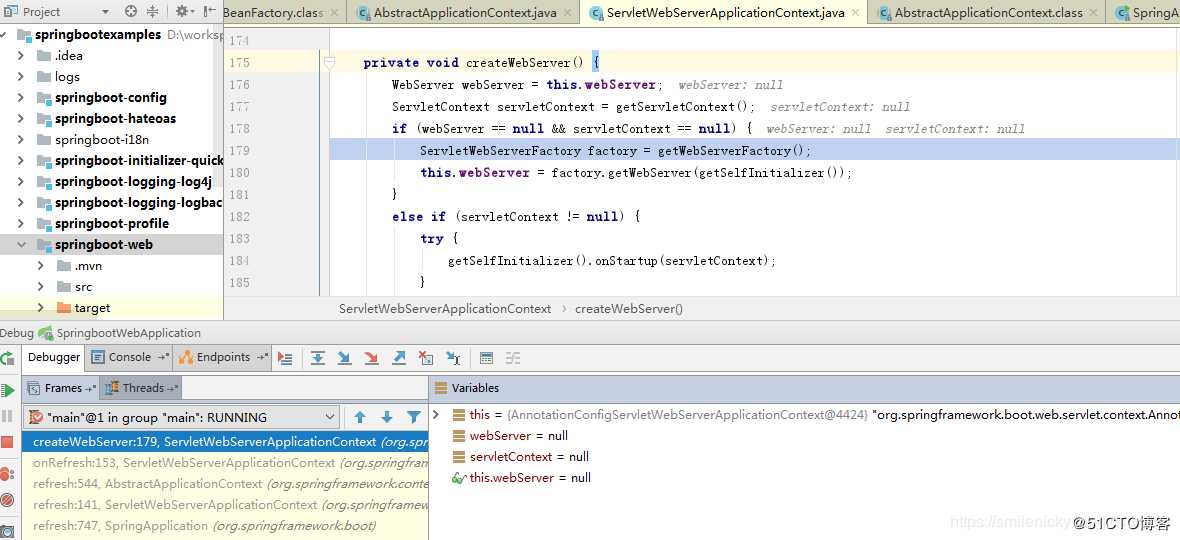This screenshot has height=540, width=1180.
Task: Click Show Execution Point icon
Action: click(x=284, y=358)
